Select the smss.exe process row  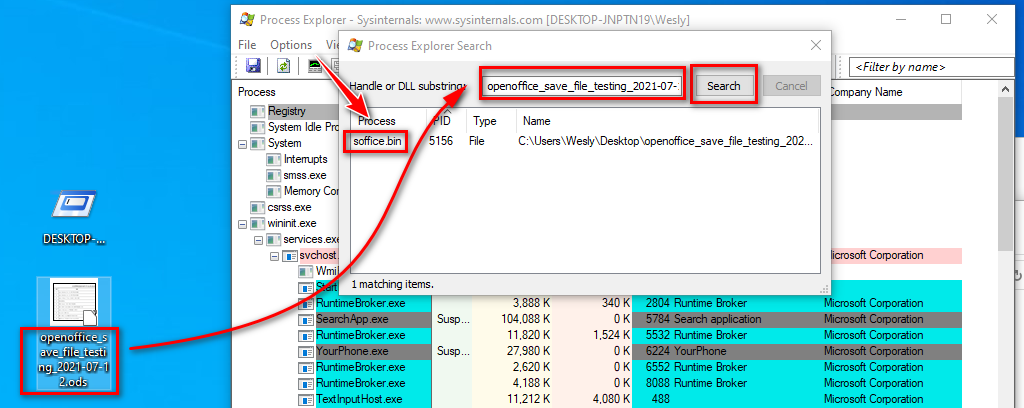[x=305, y=175]
